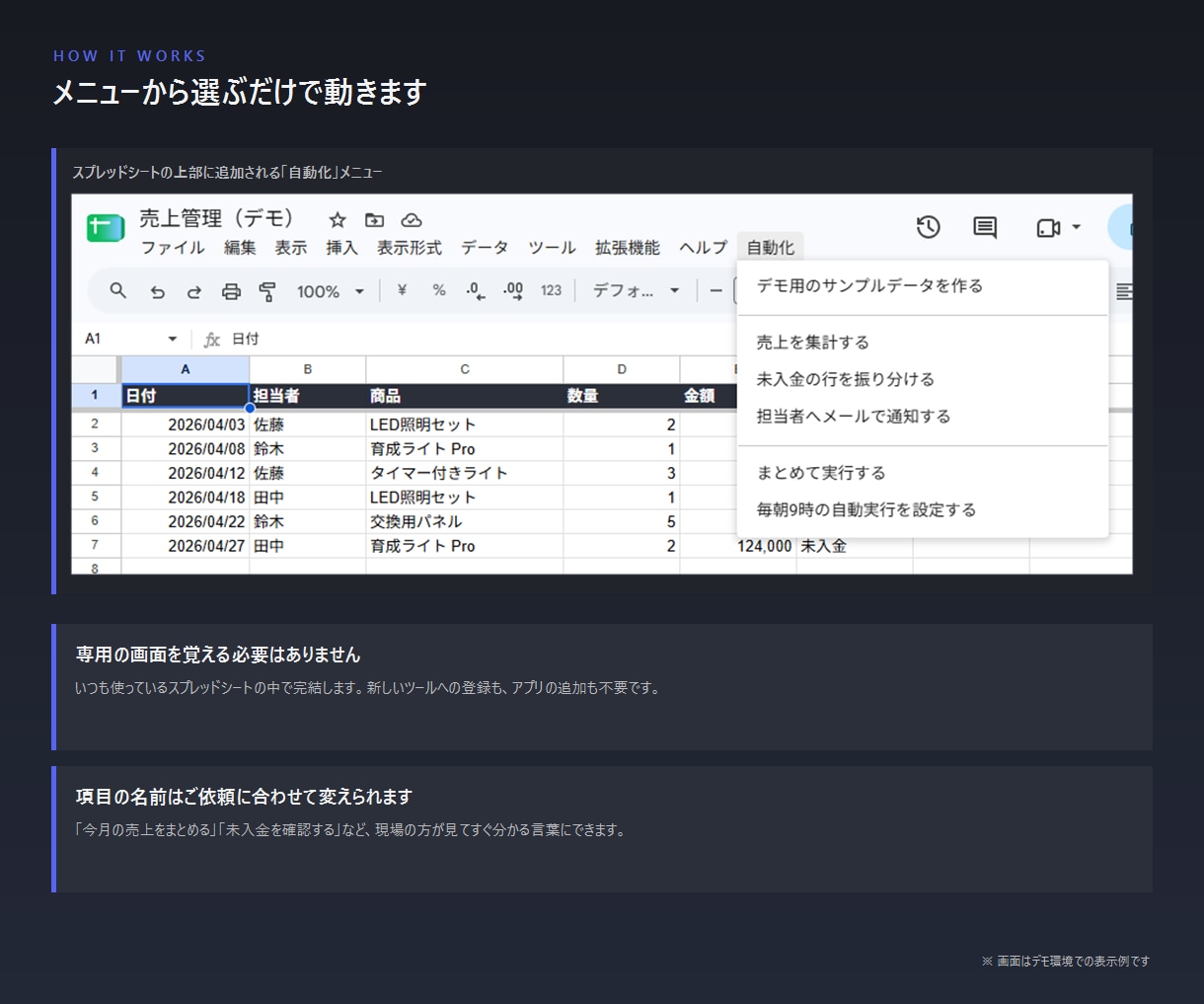The width and height of the screenshot is (1204, 1004).
Task: Click the 担当者 header cell
Action: pos(308,396)
